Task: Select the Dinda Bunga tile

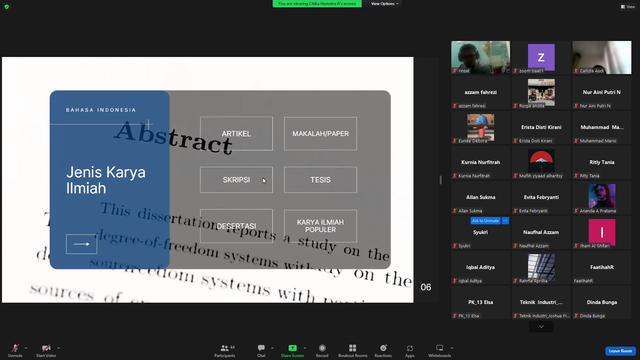Action: 602,303
